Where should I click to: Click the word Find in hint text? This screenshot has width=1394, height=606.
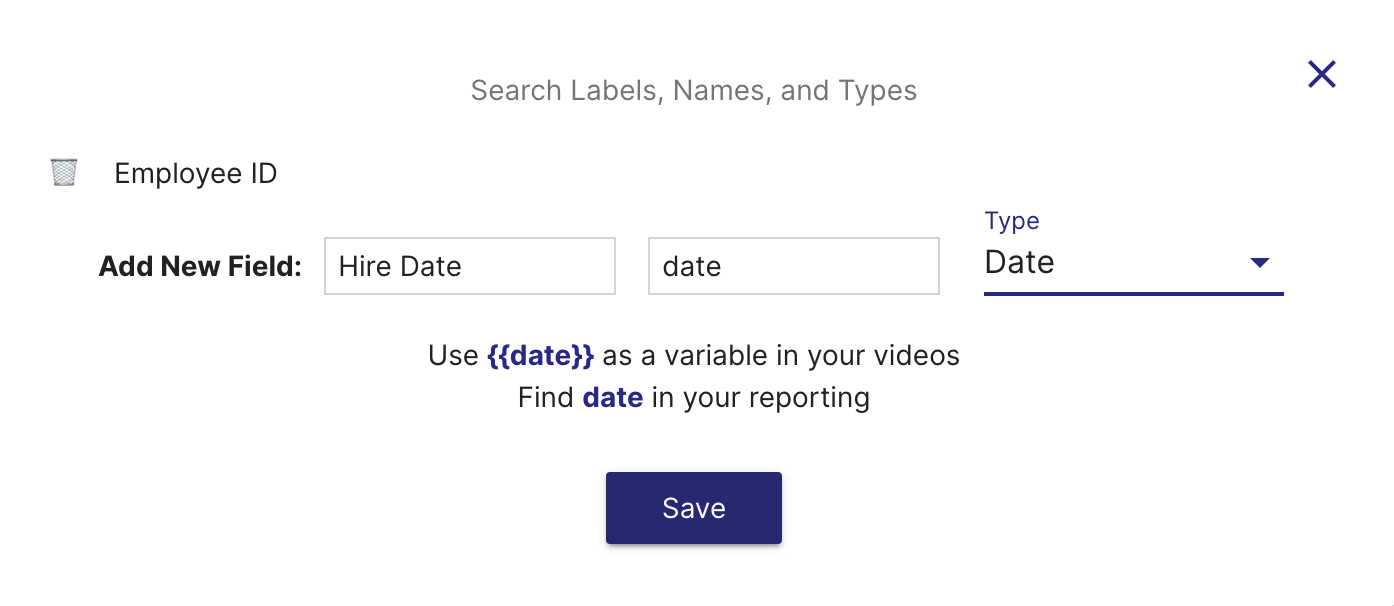[x=545, y=398]
